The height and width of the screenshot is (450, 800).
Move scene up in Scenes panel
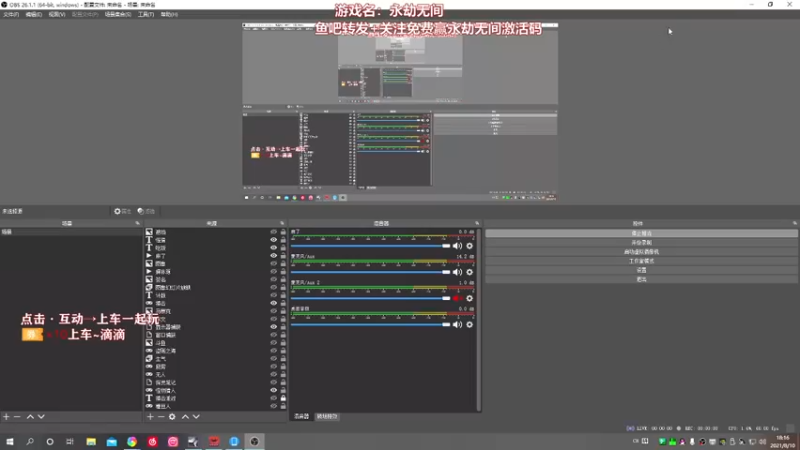click(30, 417)
